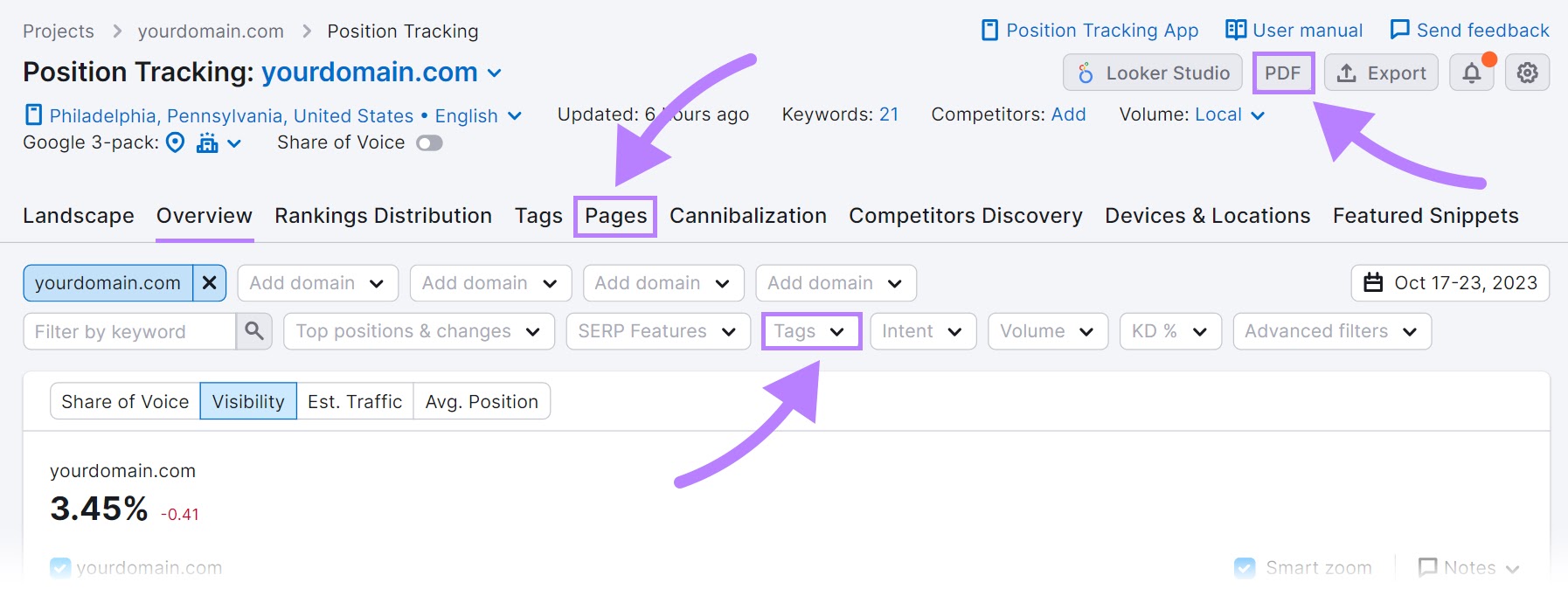Viewport: 1568px width, 596px height.
Task: Switch to the Rankings Distribution tab
Action: pyautogui.click(x=383, y=216)
